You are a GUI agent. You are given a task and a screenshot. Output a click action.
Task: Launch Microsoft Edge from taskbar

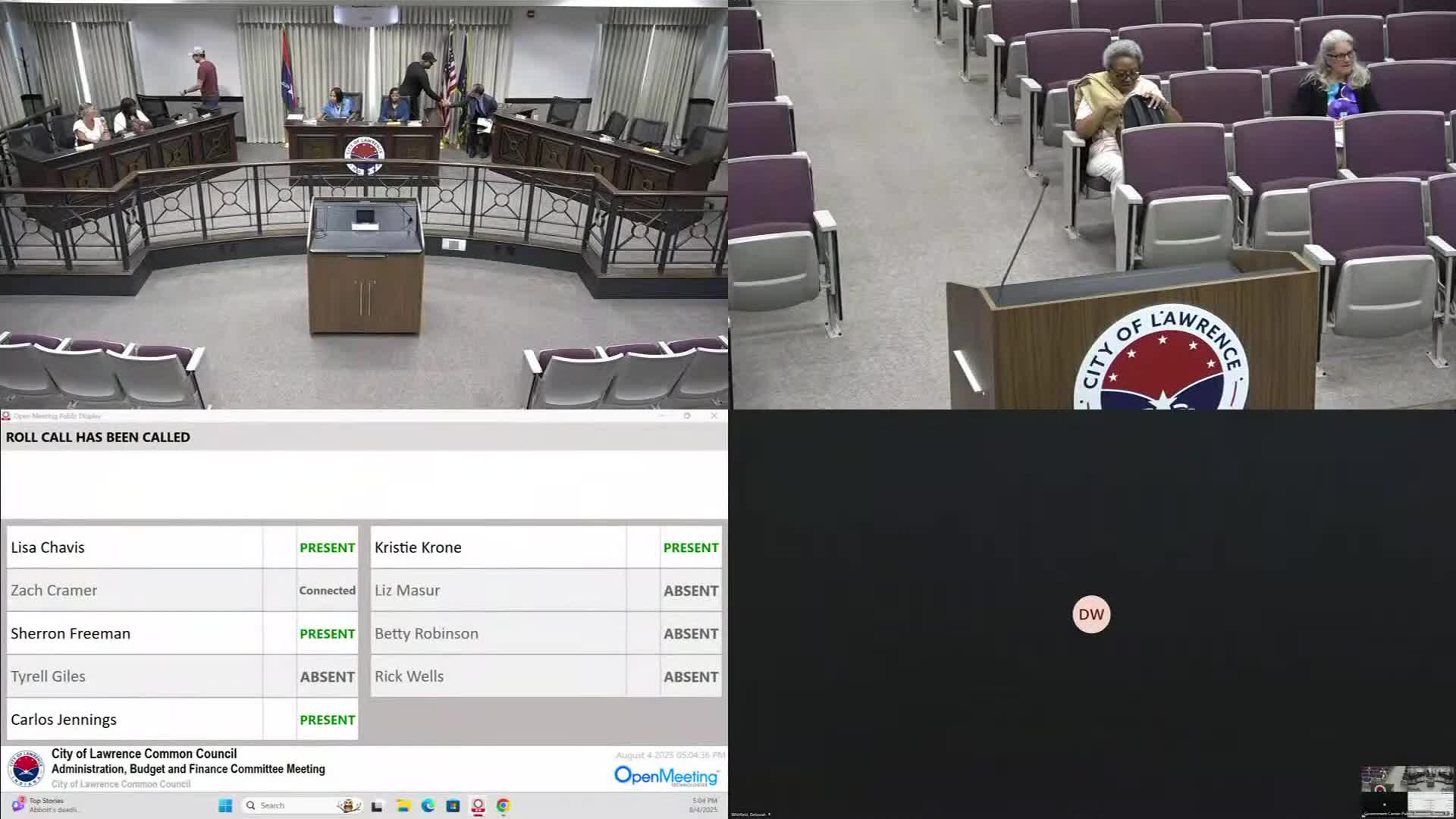428,805
